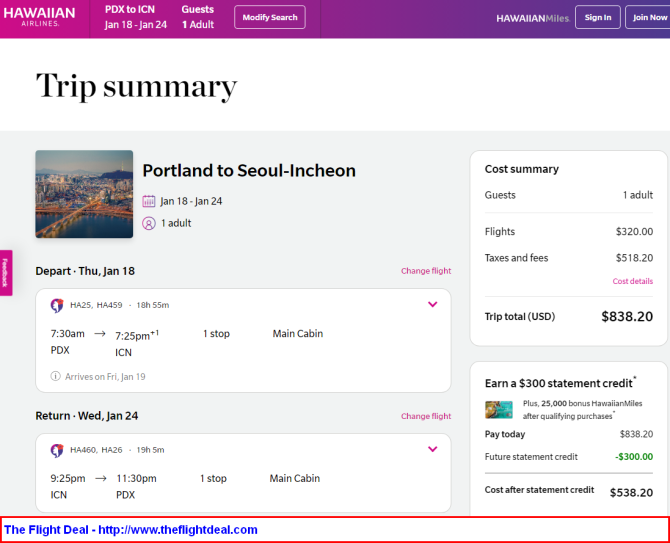This screenshot has height=543, width=670.
Task: Click the Modify Search button
Action: coord(270,17)
